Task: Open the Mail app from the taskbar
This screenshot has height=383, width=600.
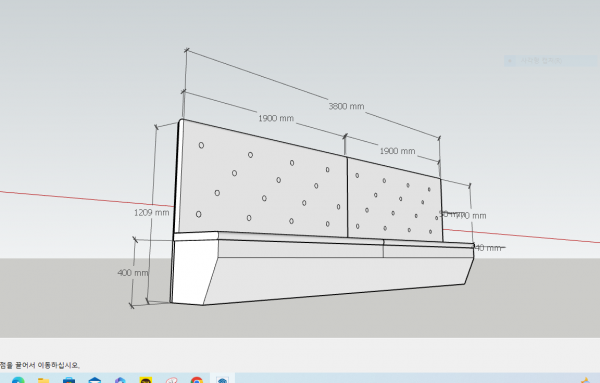Action: point(95,380)
